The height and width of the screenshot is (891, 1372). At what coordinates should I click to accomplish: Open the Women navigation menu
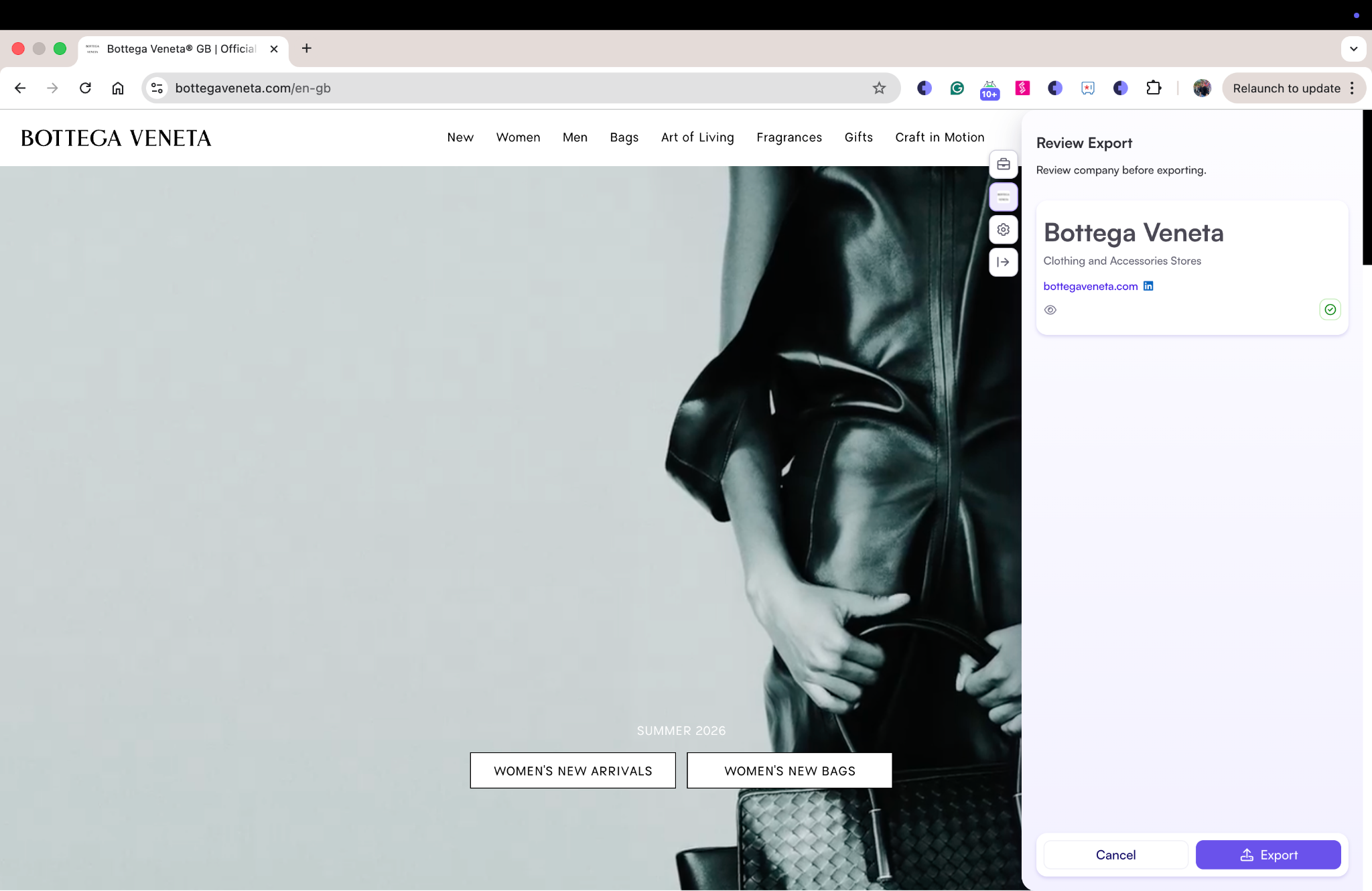click(518, 137)
